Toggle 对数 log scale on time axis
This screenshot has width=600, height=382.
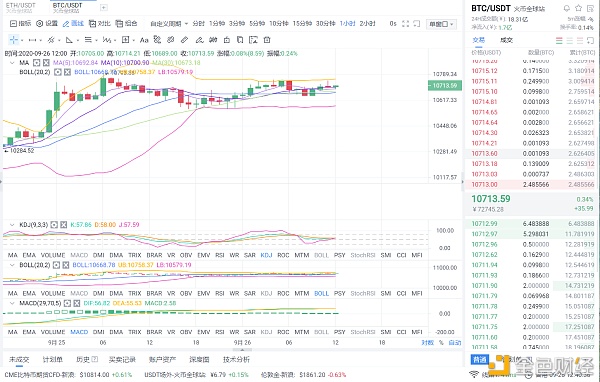click(427, 343)
